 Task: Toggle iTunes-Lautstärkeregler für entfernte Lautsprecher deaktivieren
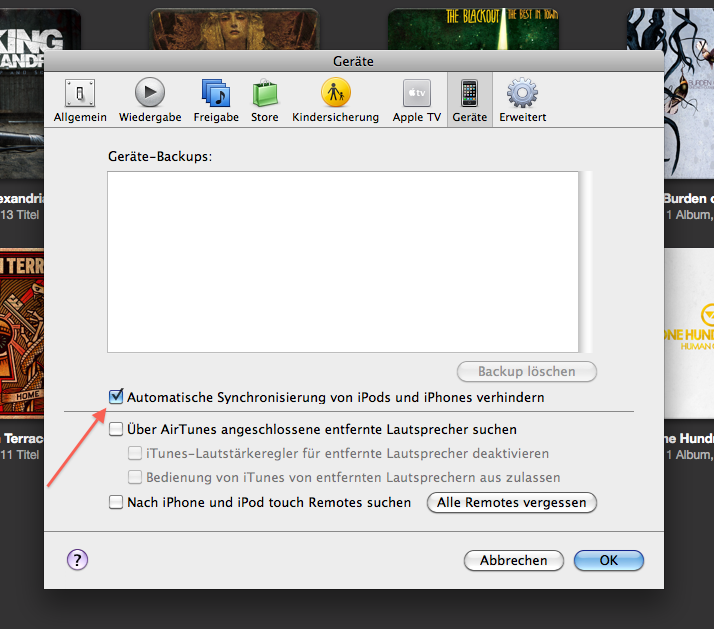point(135,453)
